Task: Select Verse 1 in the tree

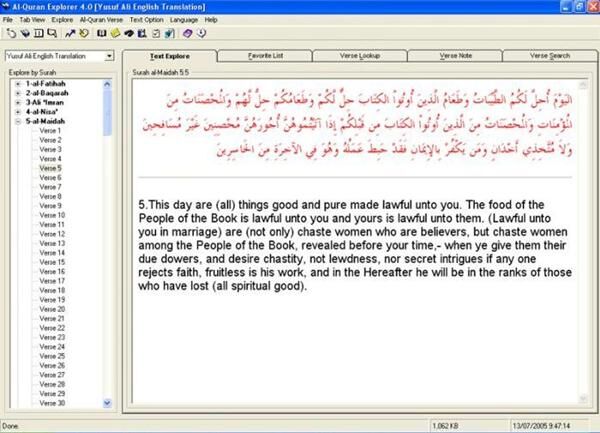Action: (50, 131)
